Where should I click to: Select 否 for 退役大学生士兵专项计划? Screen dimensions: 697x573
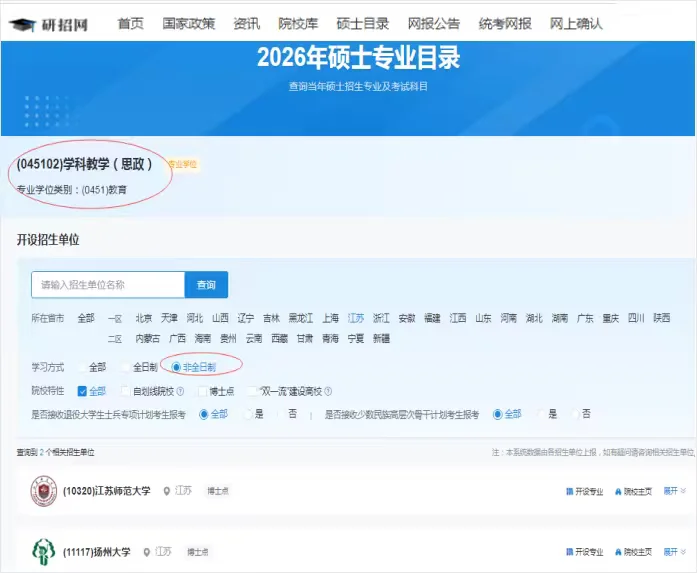point(281,414)
